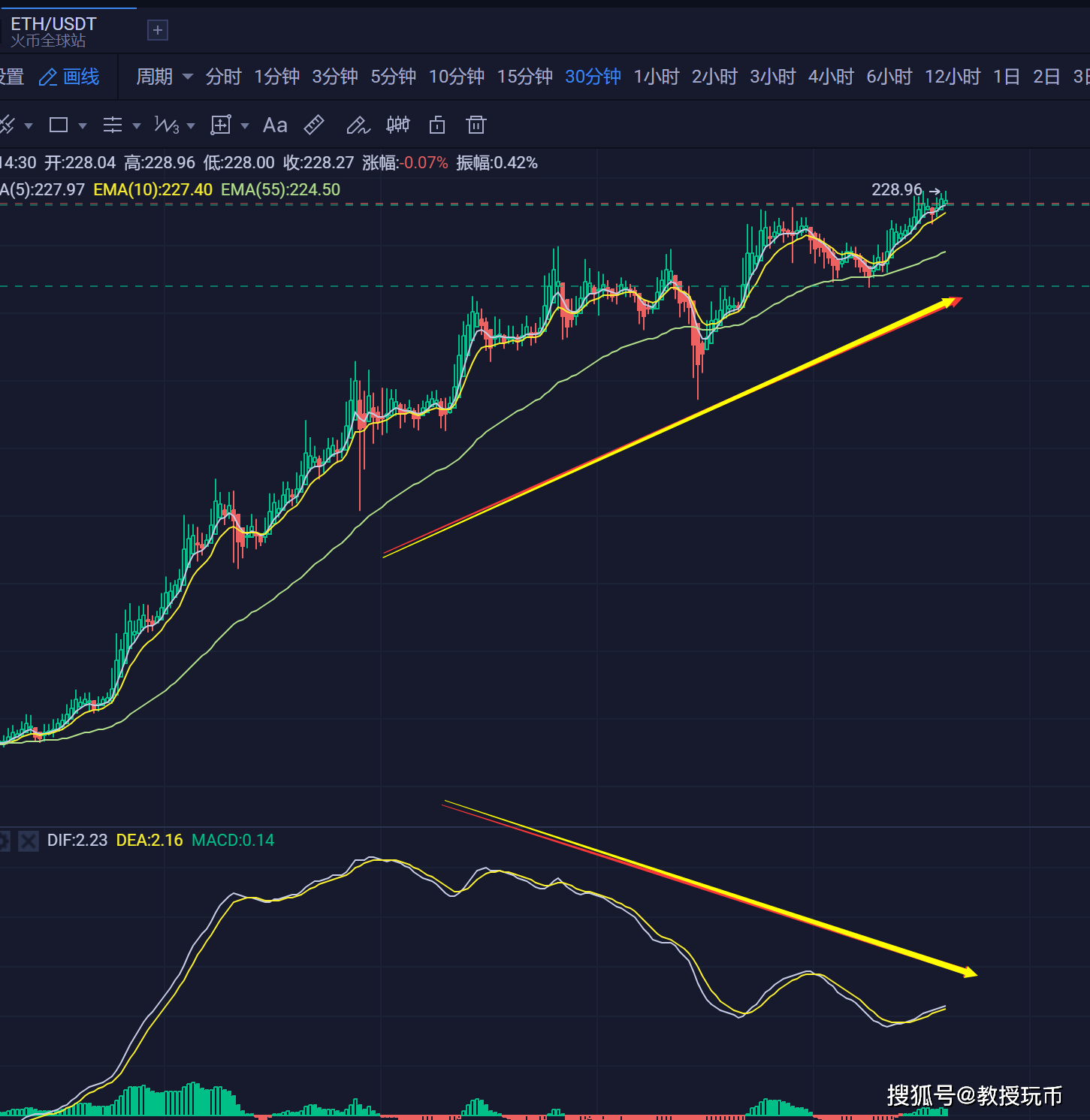Delete drawings with the trash icon
1090x1120 pixels.
[x=476, y=125]
